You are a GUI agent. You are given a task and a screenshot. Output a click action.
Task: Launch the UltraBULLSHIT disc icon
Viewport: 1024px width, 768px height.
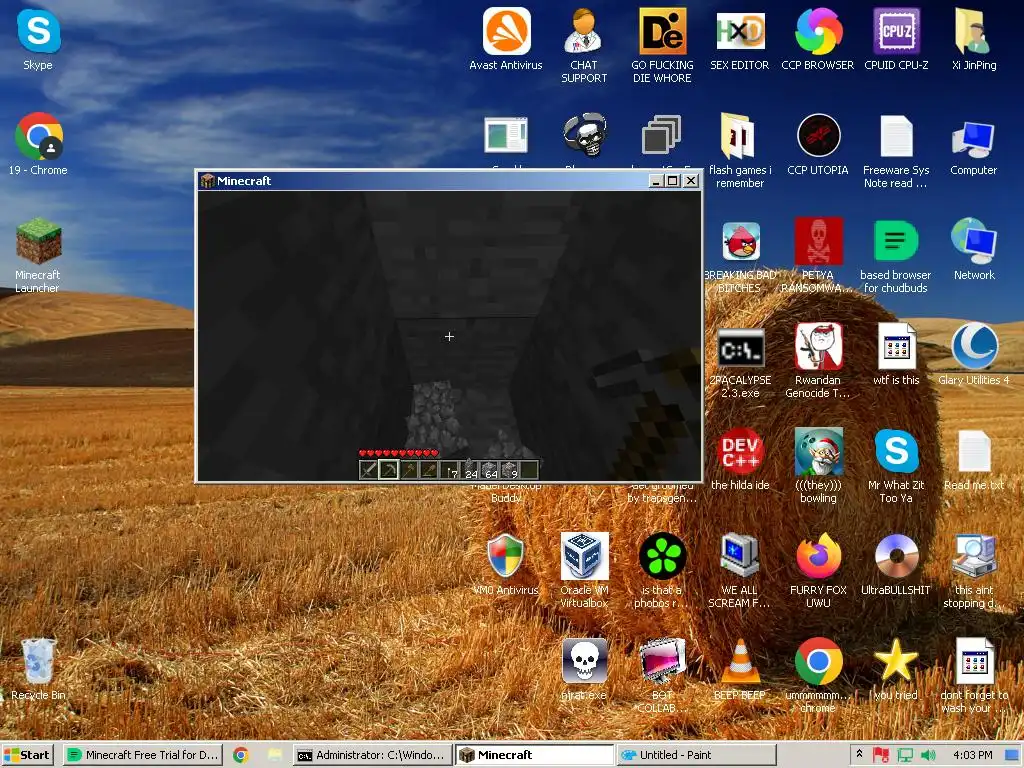(x=895, y=564)
